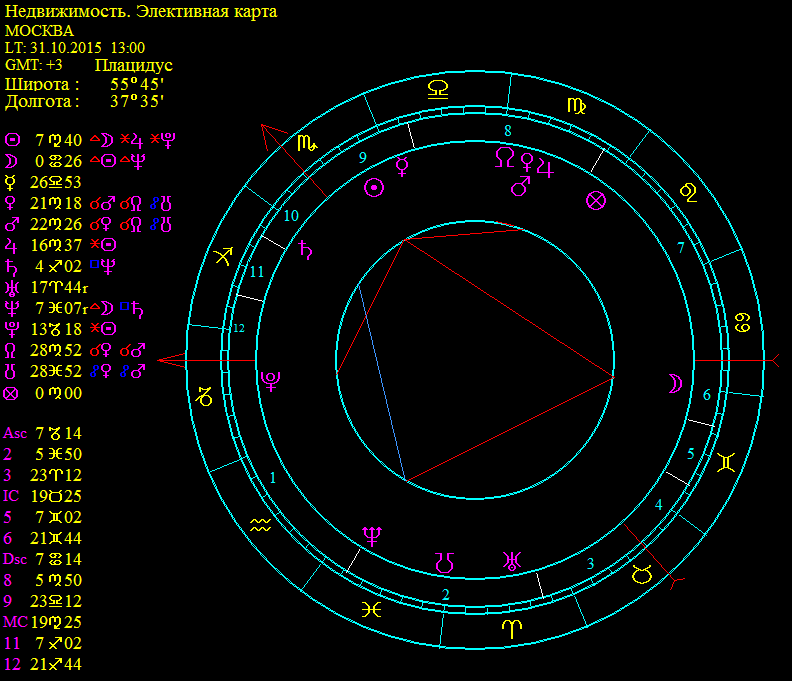Select the latitude value 55°45'
Viewport: 792px width, 681px height.
click(x=137, y=84)
